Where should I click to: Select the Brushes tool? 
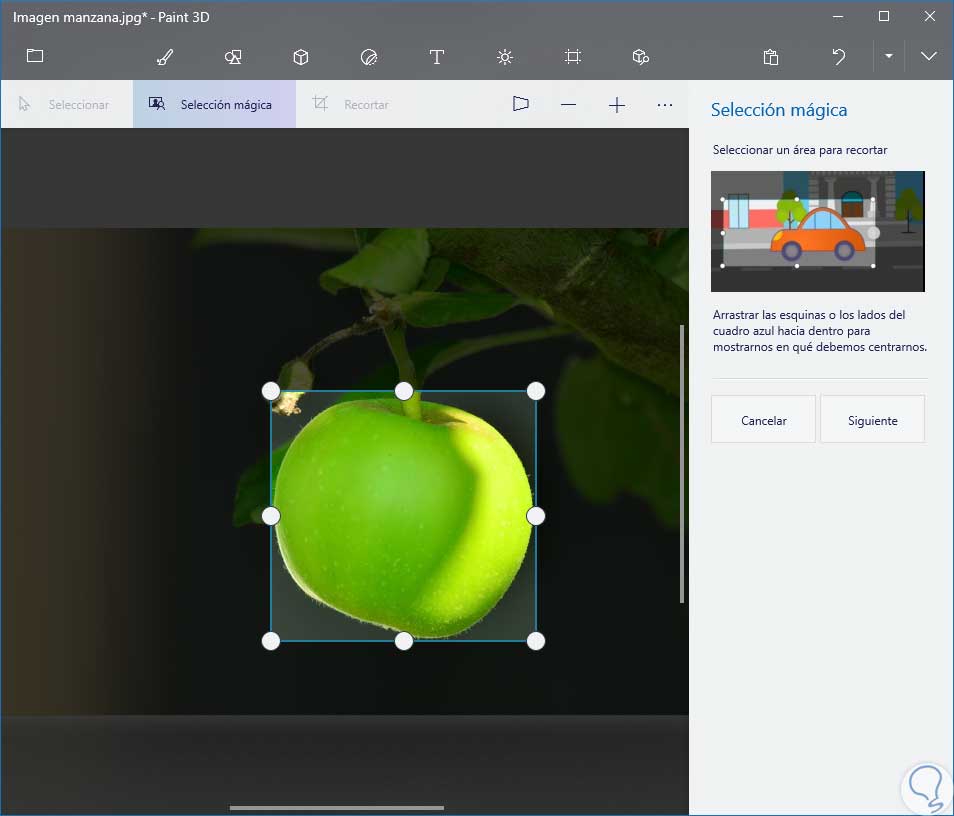(x=166, y=57)
